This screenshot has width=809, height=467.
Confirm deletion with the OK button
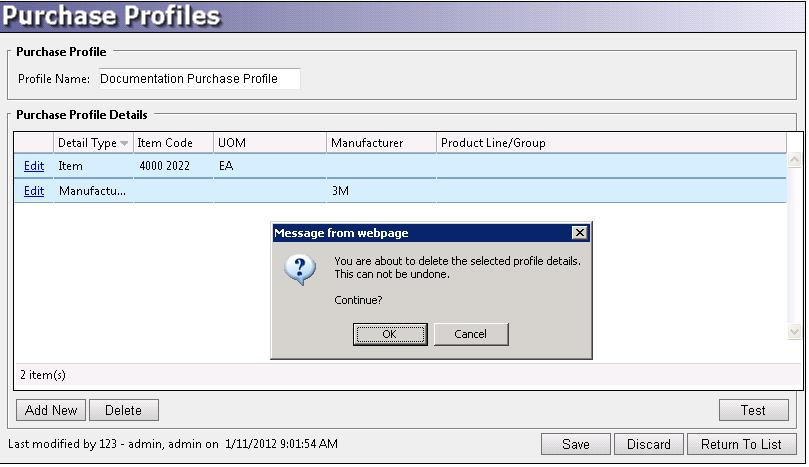pyautogui.click(x=390, y=334)
